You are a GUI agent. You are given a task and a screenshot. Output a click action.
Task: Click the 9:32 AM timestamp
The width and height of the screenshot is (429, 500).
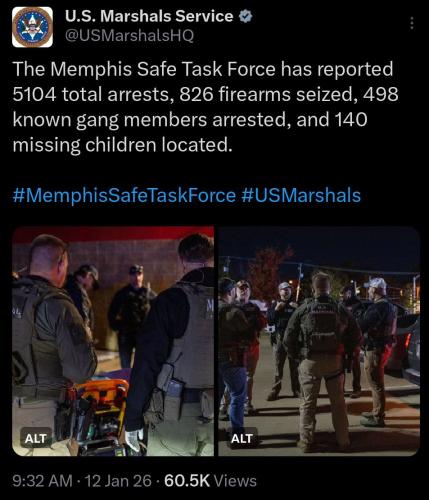pos(42,481)
